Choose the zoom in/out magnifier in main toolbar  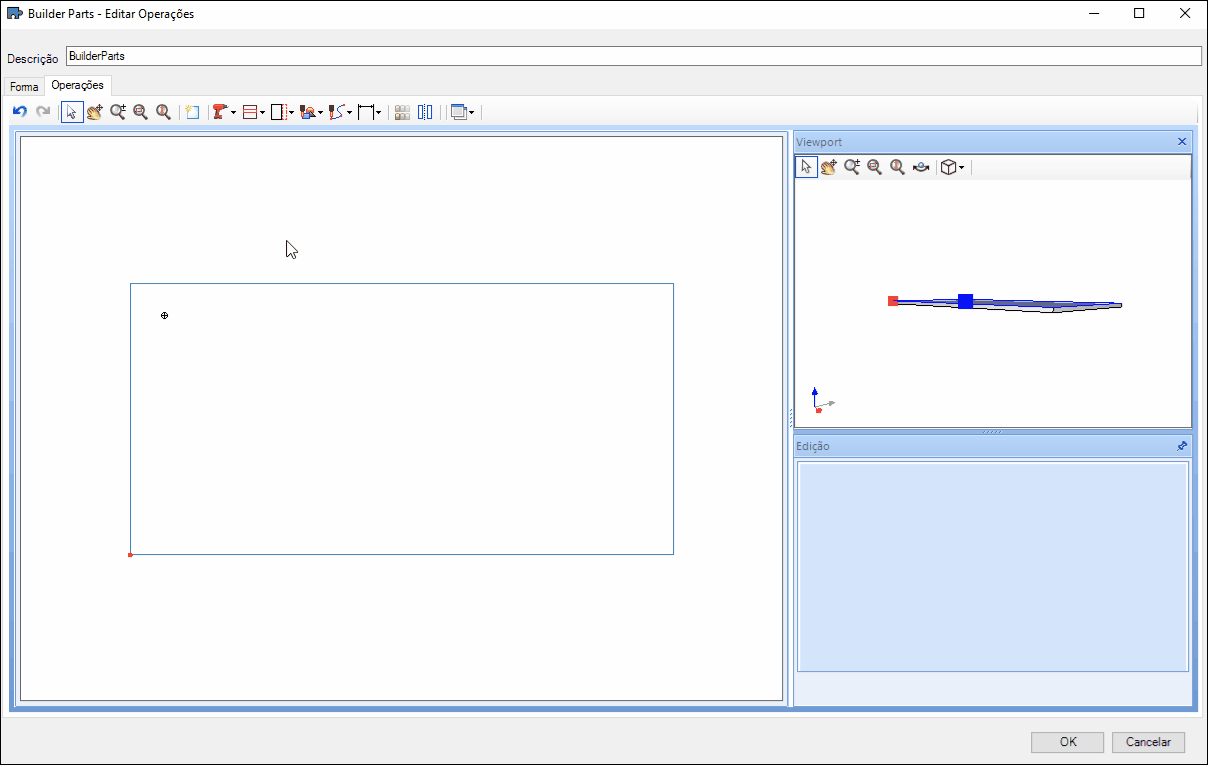pos(118,112)
